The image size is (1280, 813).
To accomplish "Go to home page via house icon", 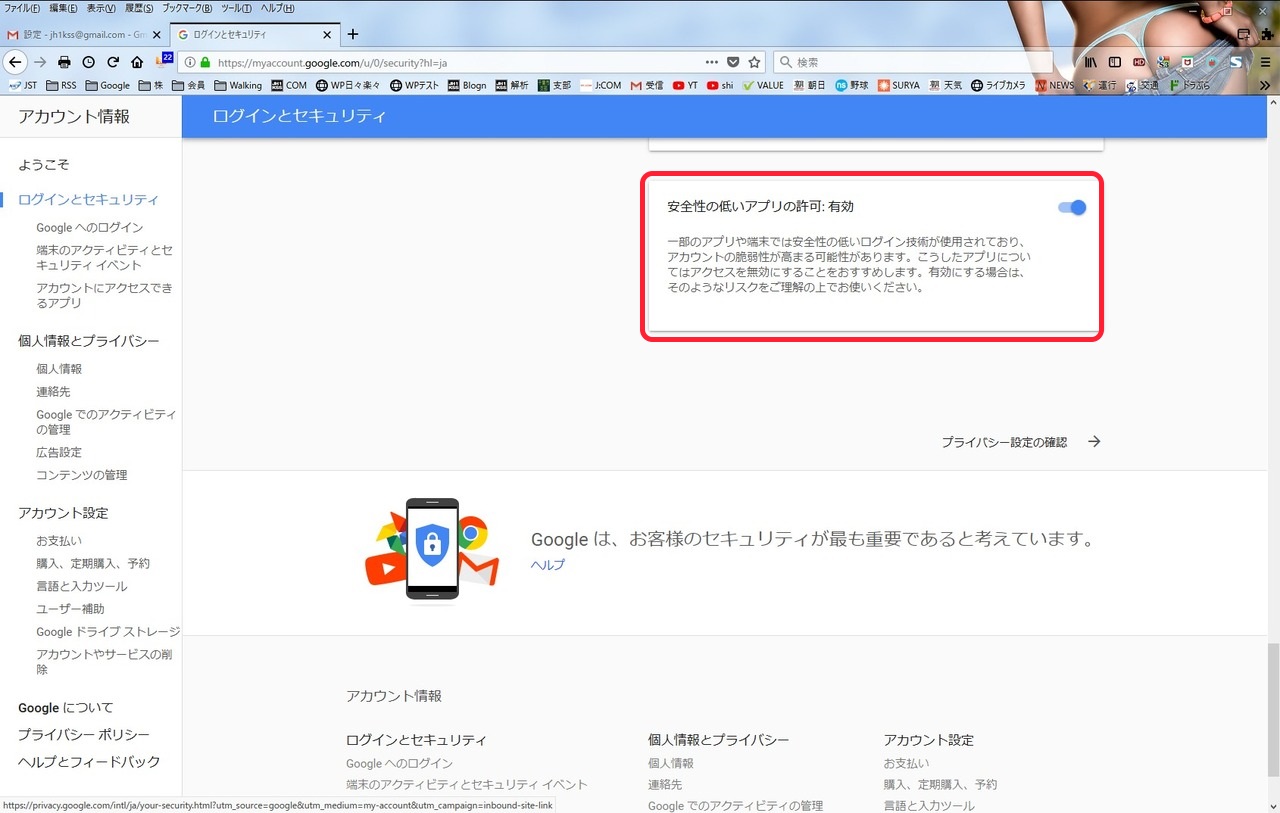I will point(137,62).
